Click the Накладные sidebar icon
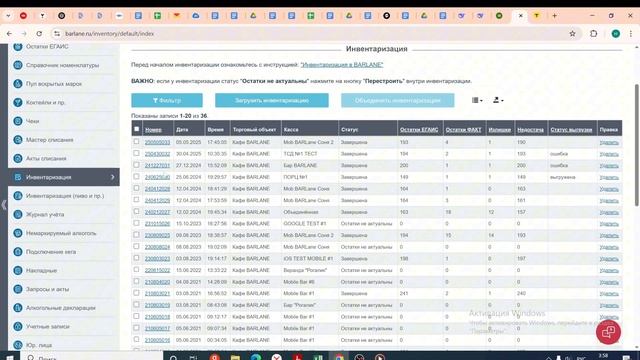This screenshot has width=640, height=360. click(18, 271)
